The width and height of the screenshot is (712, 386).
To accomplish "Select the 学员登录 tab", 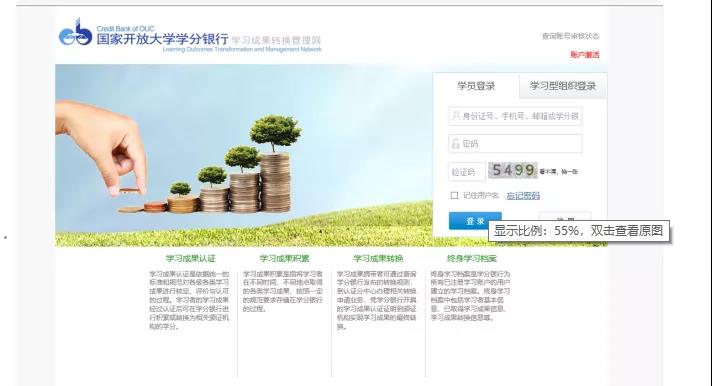I will (476, 86).
